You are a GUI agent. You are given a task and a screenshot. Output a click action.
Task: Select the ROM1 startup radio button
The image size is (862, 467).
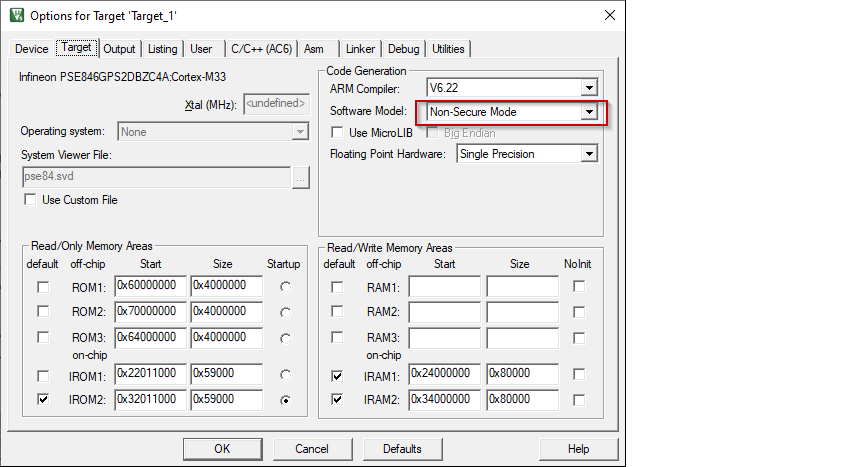[288, 287]
